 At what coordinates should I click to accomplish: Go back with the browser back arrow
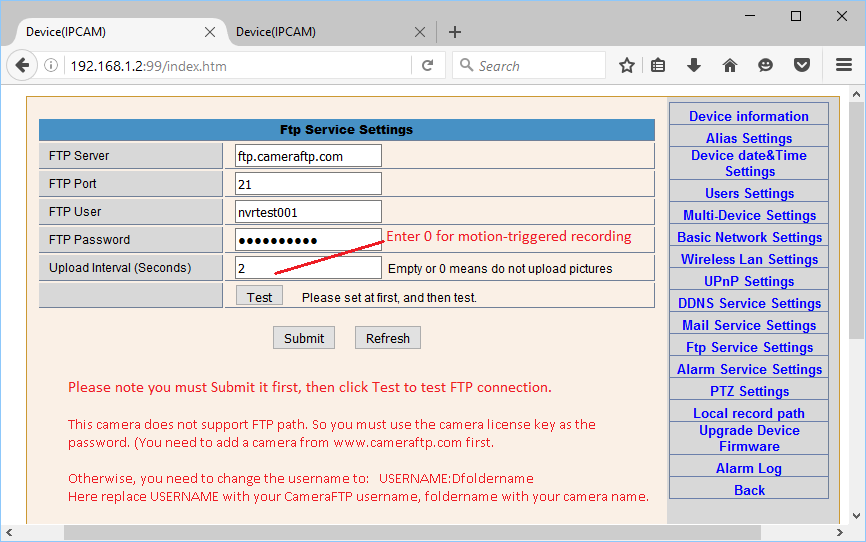22,66
